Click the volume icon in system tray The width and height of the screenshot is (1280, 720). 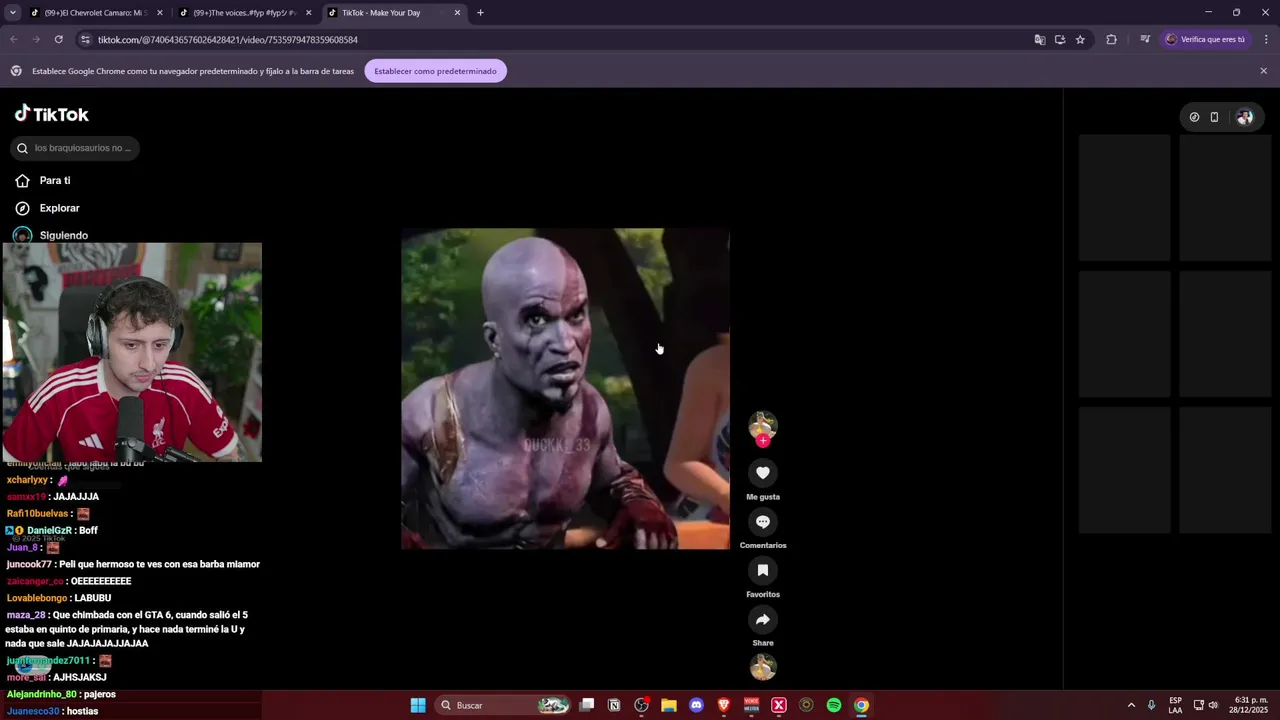(x=1213, y=705)
